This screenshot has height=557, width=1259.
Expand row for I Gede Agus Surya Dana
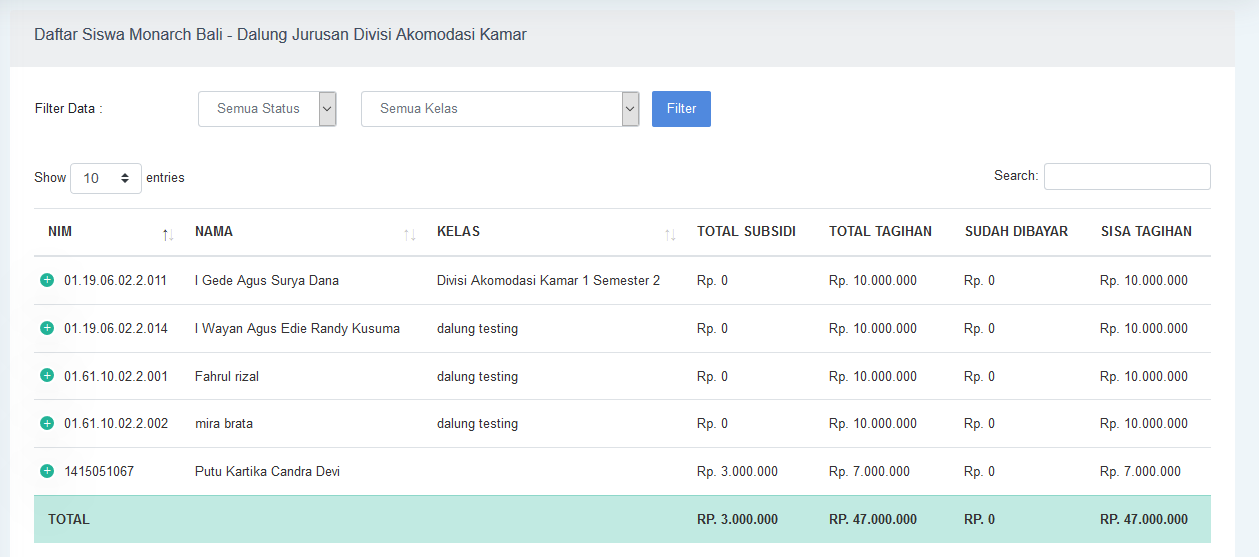click(46, 280)
